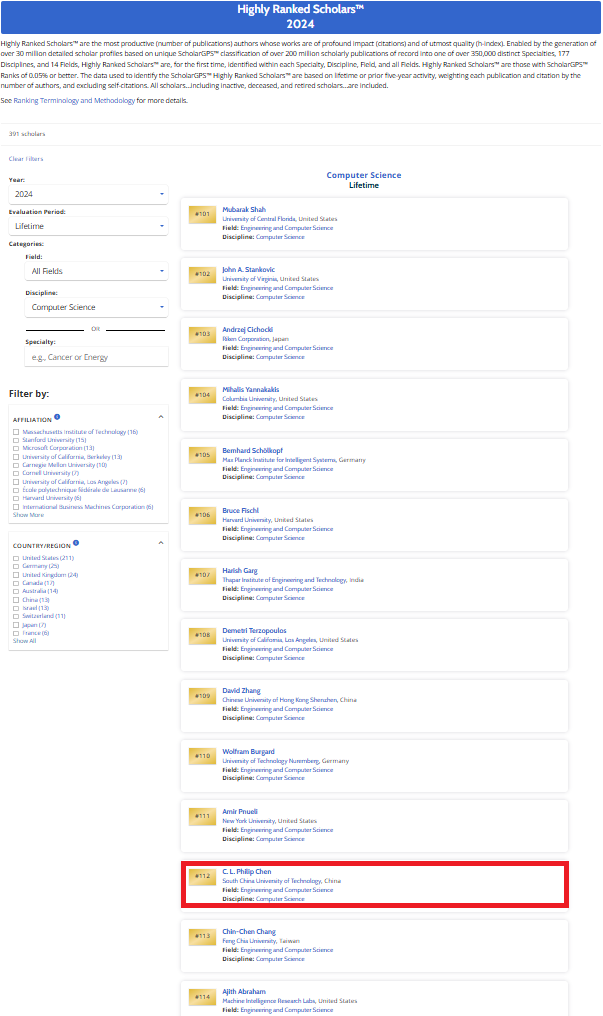Show More affiliations in filter list

pyautogui.click(x=28, y=515)
